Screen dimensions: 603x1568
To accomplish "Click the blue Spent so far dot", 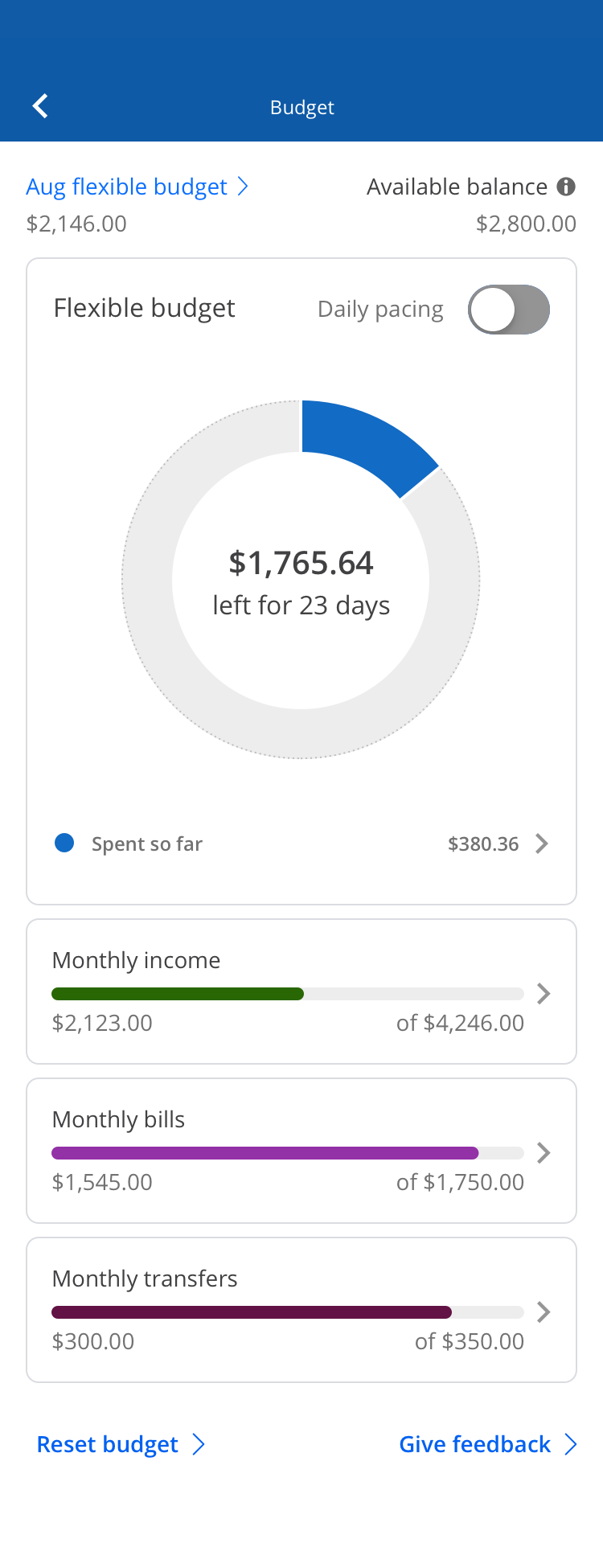I will (x=64, y=843).
